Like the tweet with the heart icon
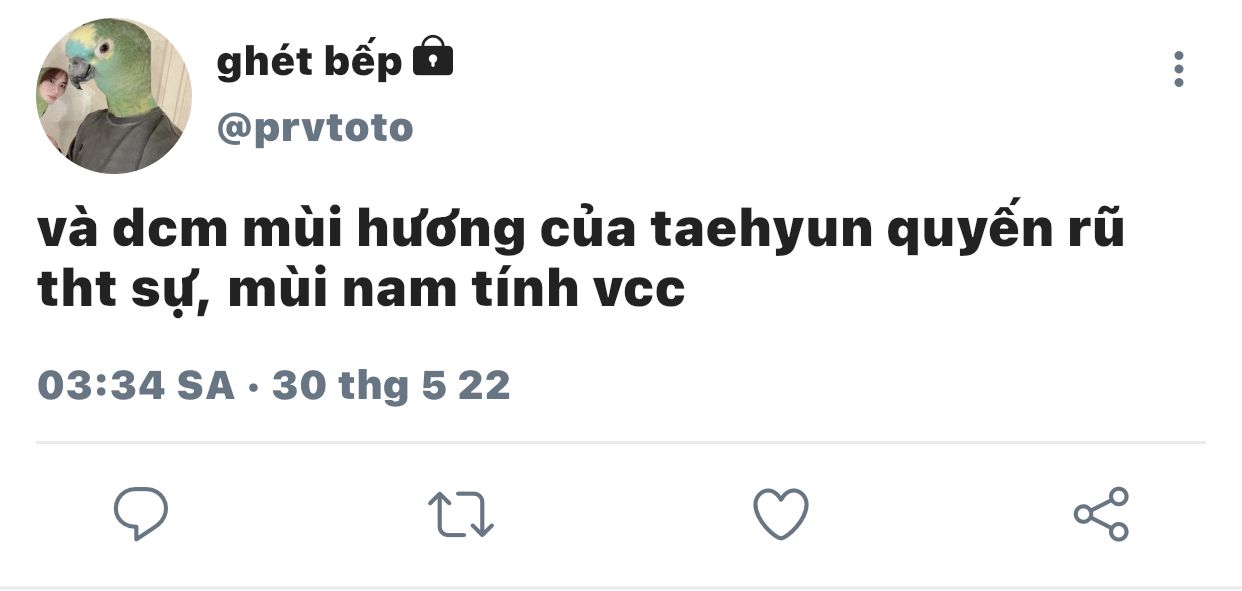This screenshot has height=591, width=1242. 780,514
